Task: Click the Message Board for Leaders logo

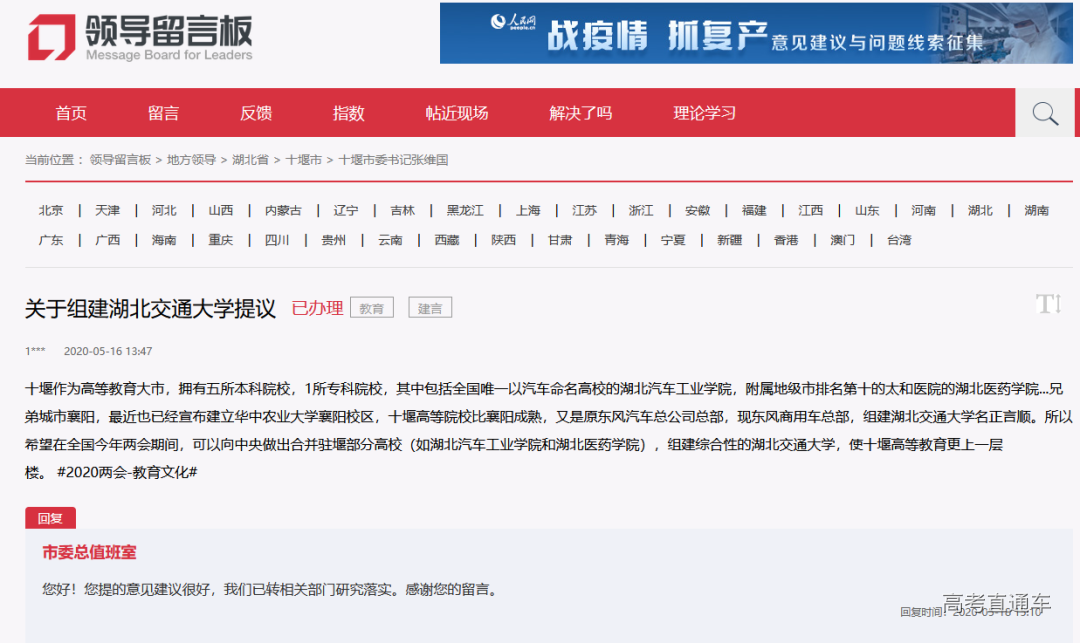Action: 139,37
